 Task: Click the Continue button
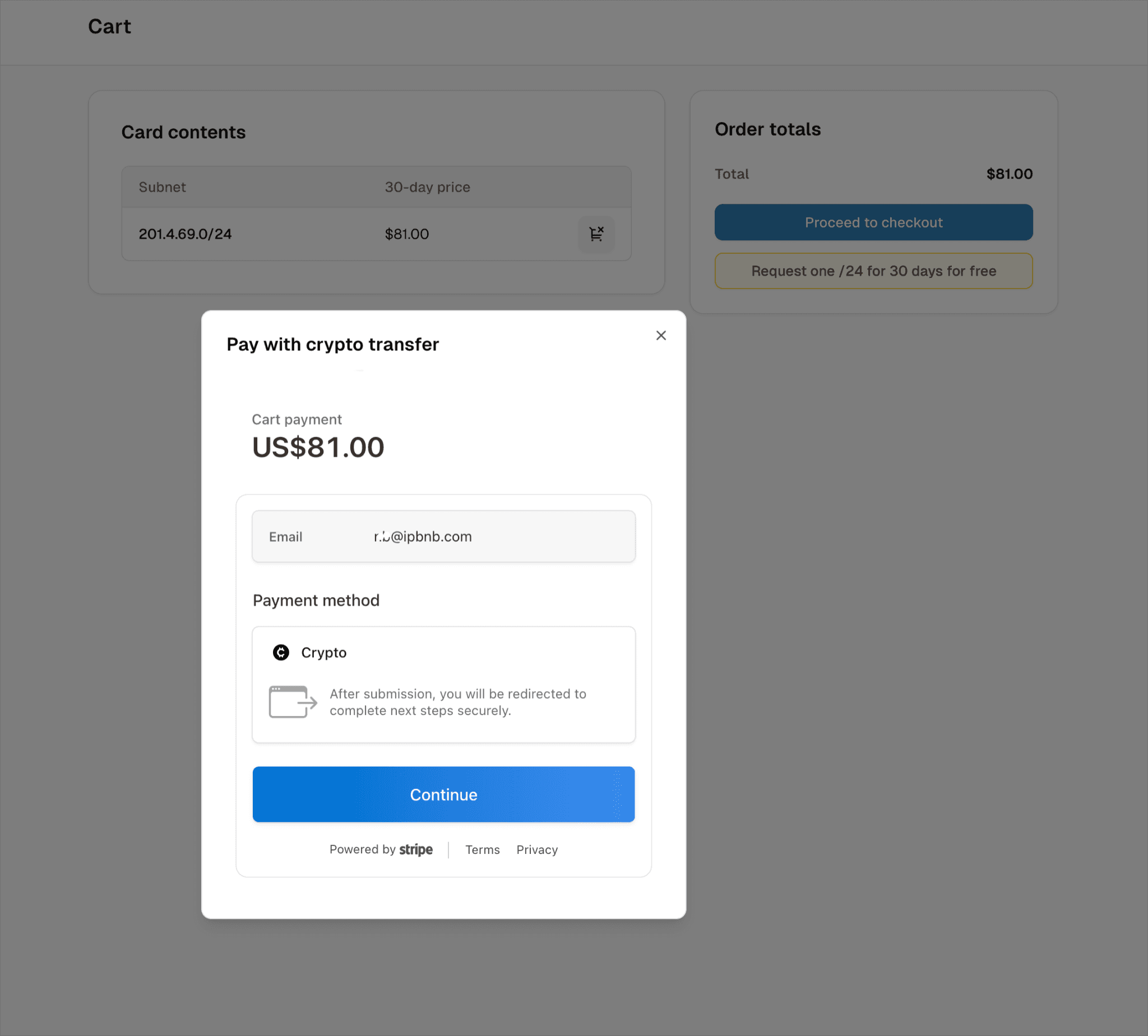443,794
